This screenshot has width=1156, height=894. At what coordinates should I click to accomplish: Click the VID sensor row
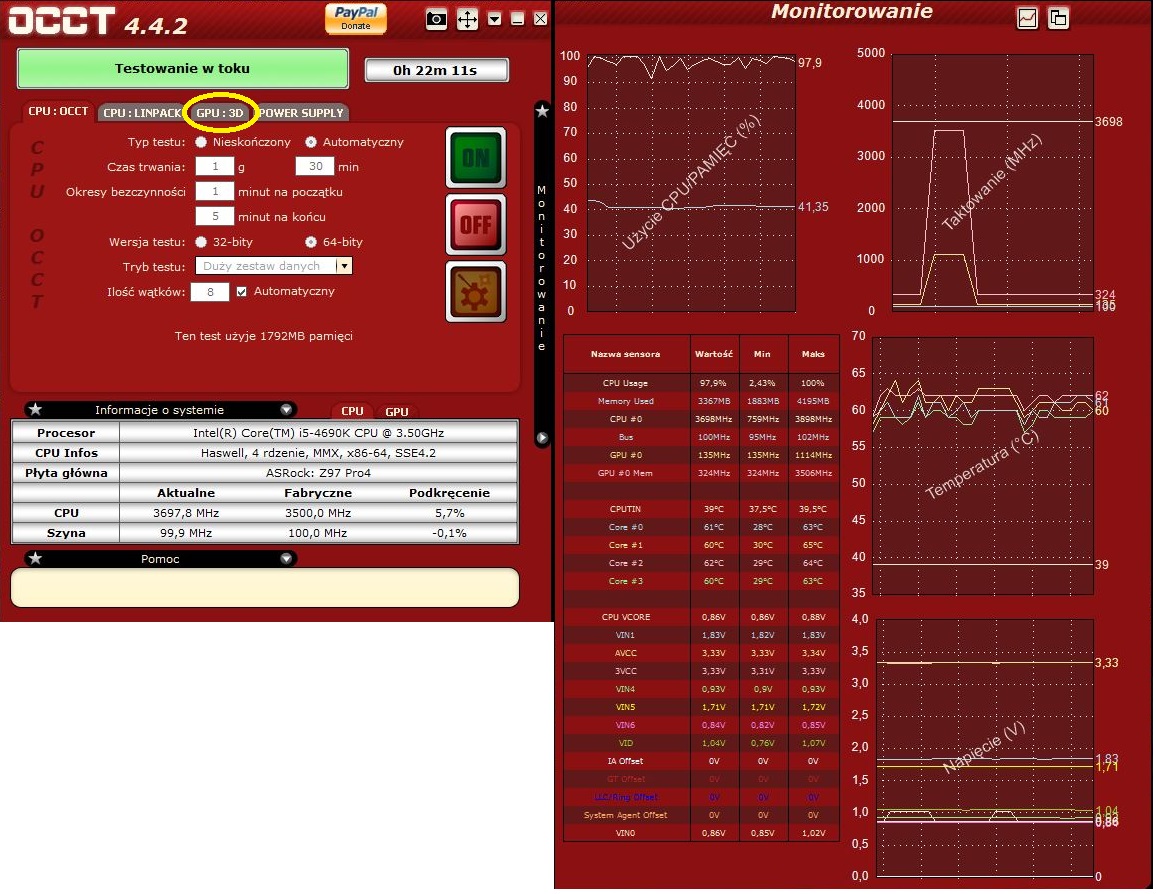pos(701,743)
